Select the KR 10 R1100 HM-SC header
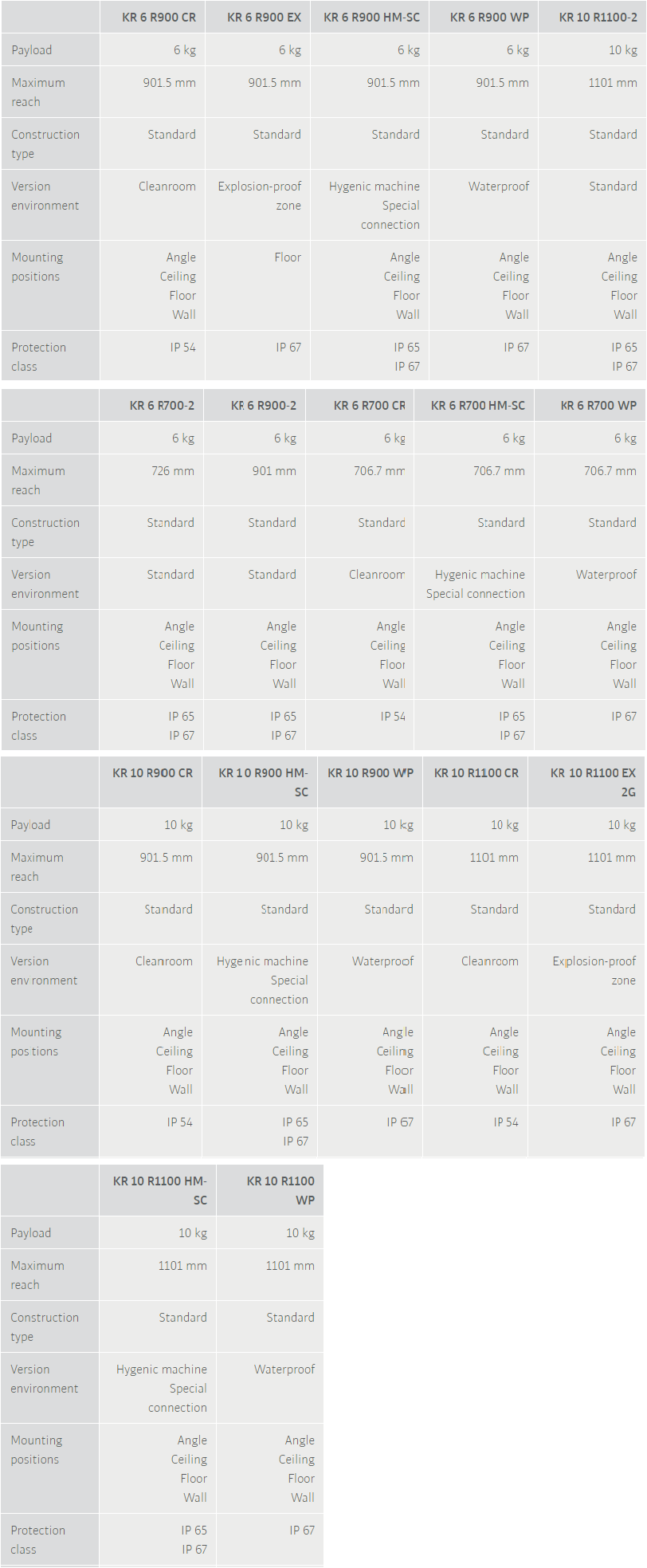Screen dimensions: 647x1568 tap(159, 1190)
